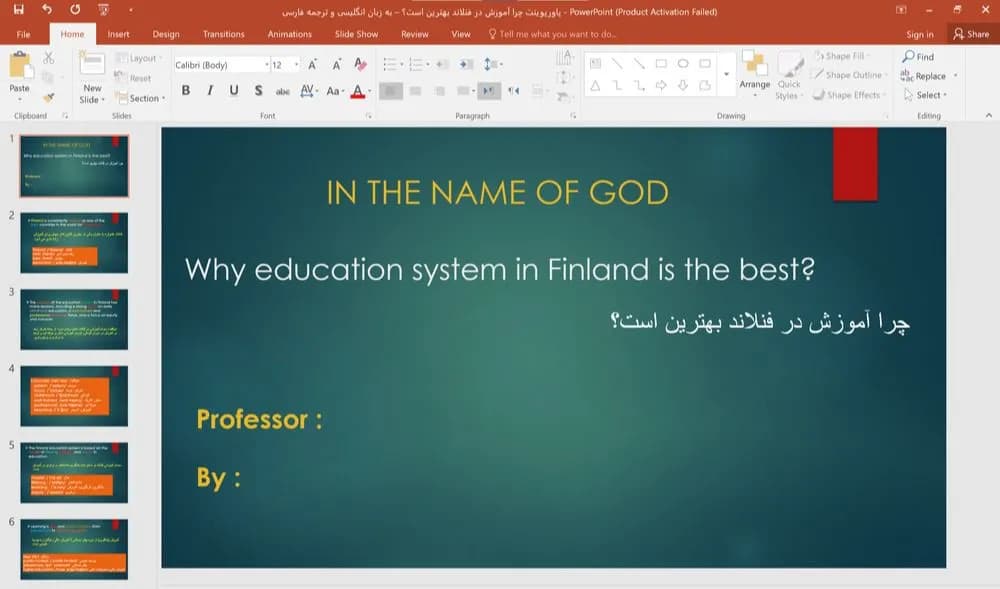Open the Find tool in Editing group
The width and height of the screenshot is (1000, 589).
918,57
